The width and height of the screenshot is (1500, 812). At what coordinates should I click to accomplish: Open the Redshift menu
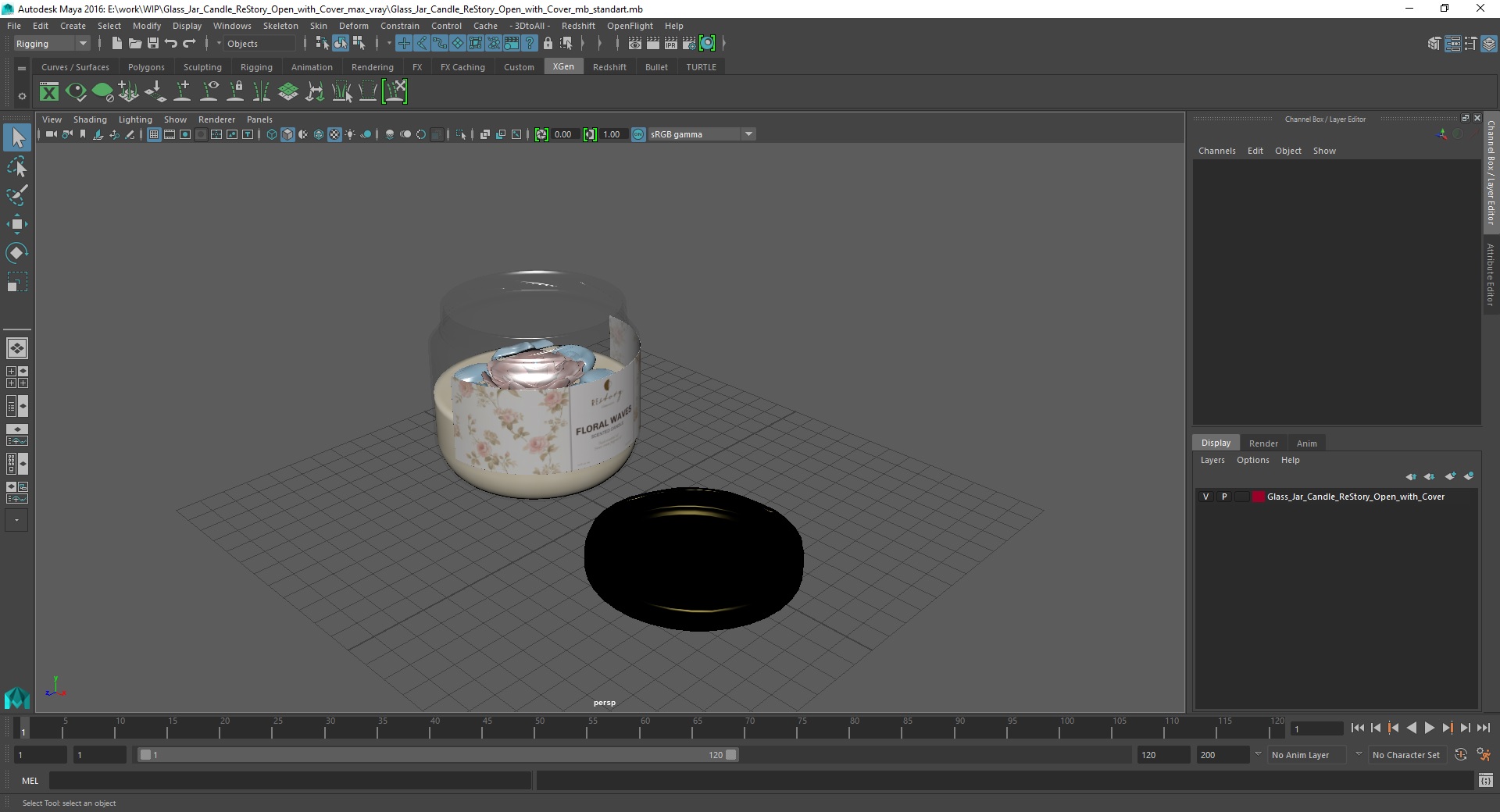point(578,26)
